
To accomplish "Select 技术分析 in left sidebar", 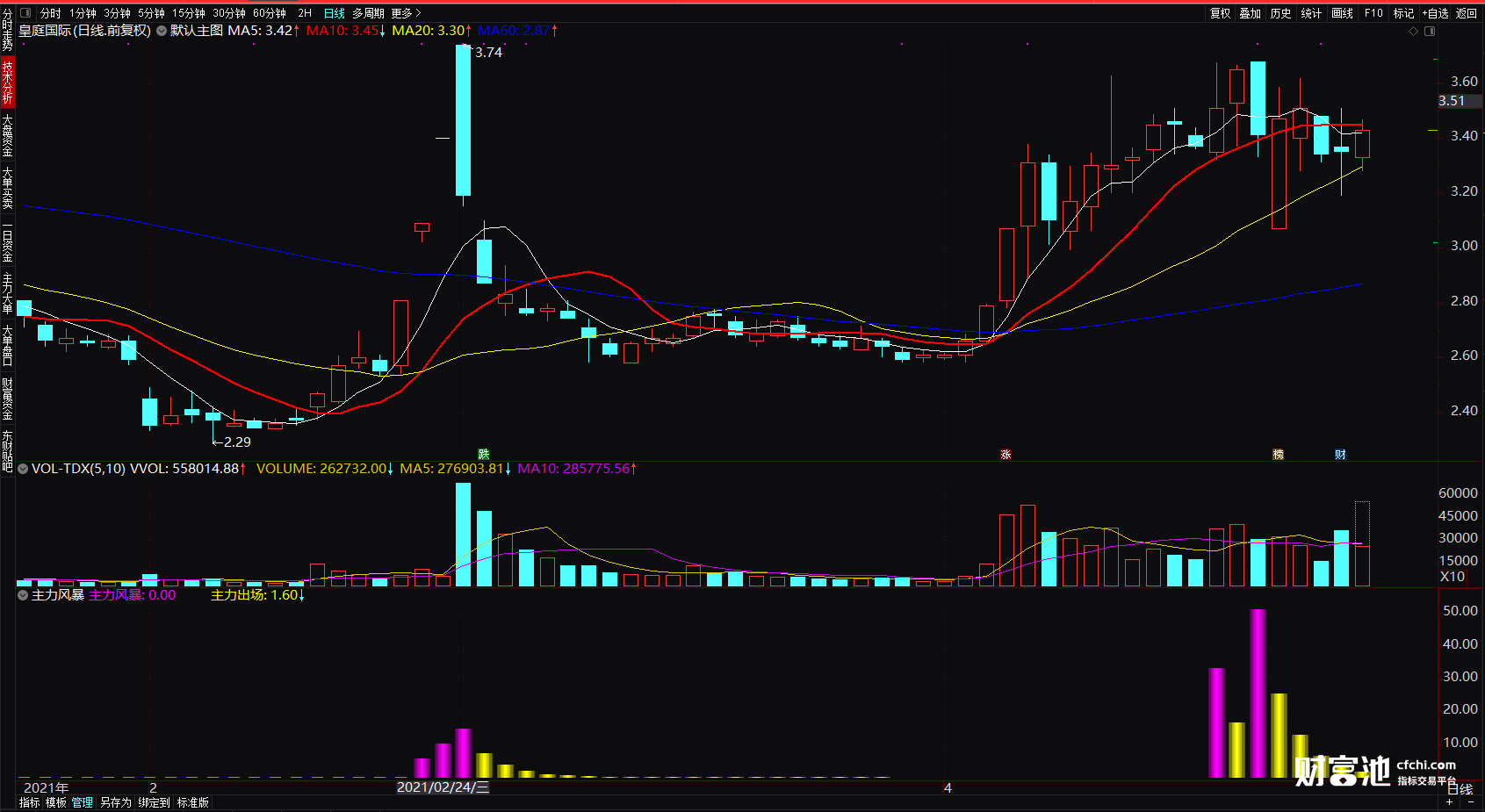I will (7, 82).
